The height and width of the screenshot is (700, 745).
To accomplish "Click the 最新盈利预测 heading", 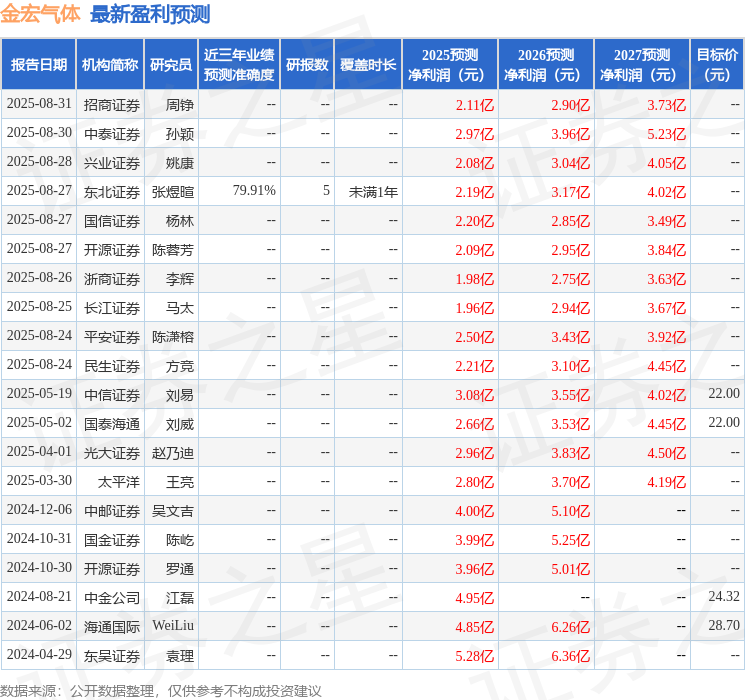I will click(x=150, y=14).
